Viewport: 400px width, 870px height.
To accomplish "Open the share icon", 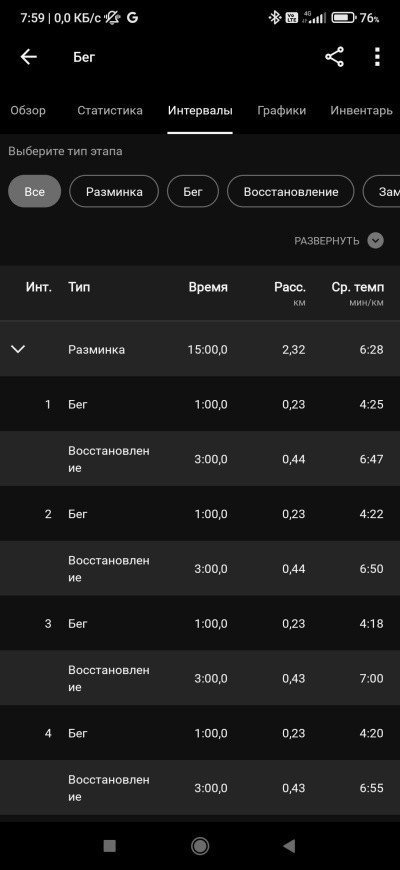I will tap(334, 57).
